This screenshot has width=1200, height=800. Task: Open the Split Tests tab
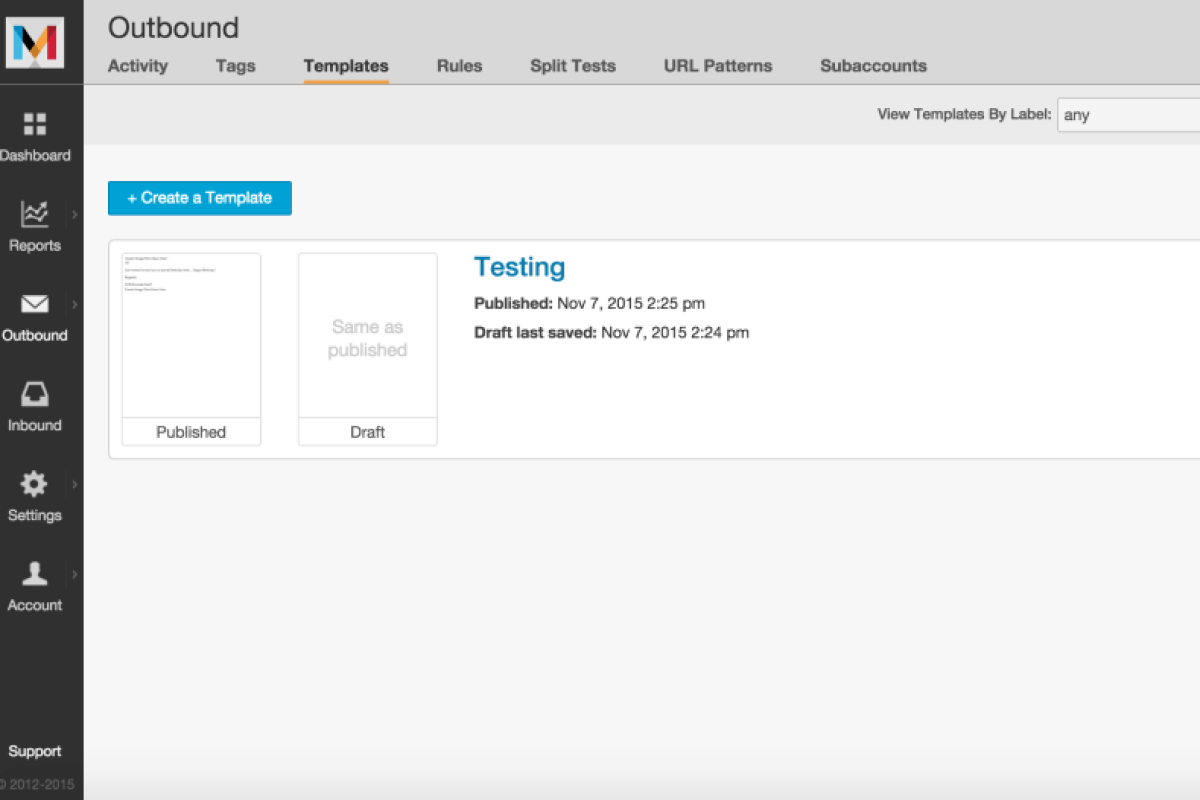point(572,66)
